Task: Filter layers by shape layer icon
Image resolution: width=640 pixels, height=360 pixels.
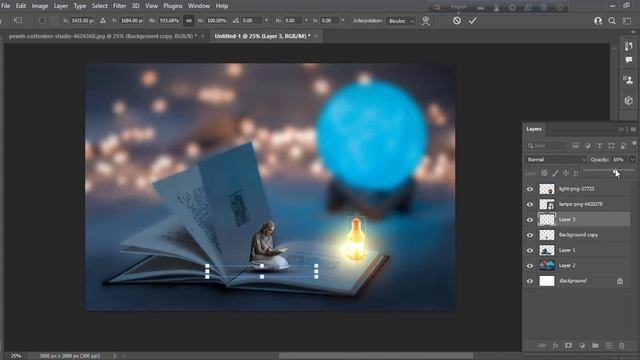Action: coord(611,146)
